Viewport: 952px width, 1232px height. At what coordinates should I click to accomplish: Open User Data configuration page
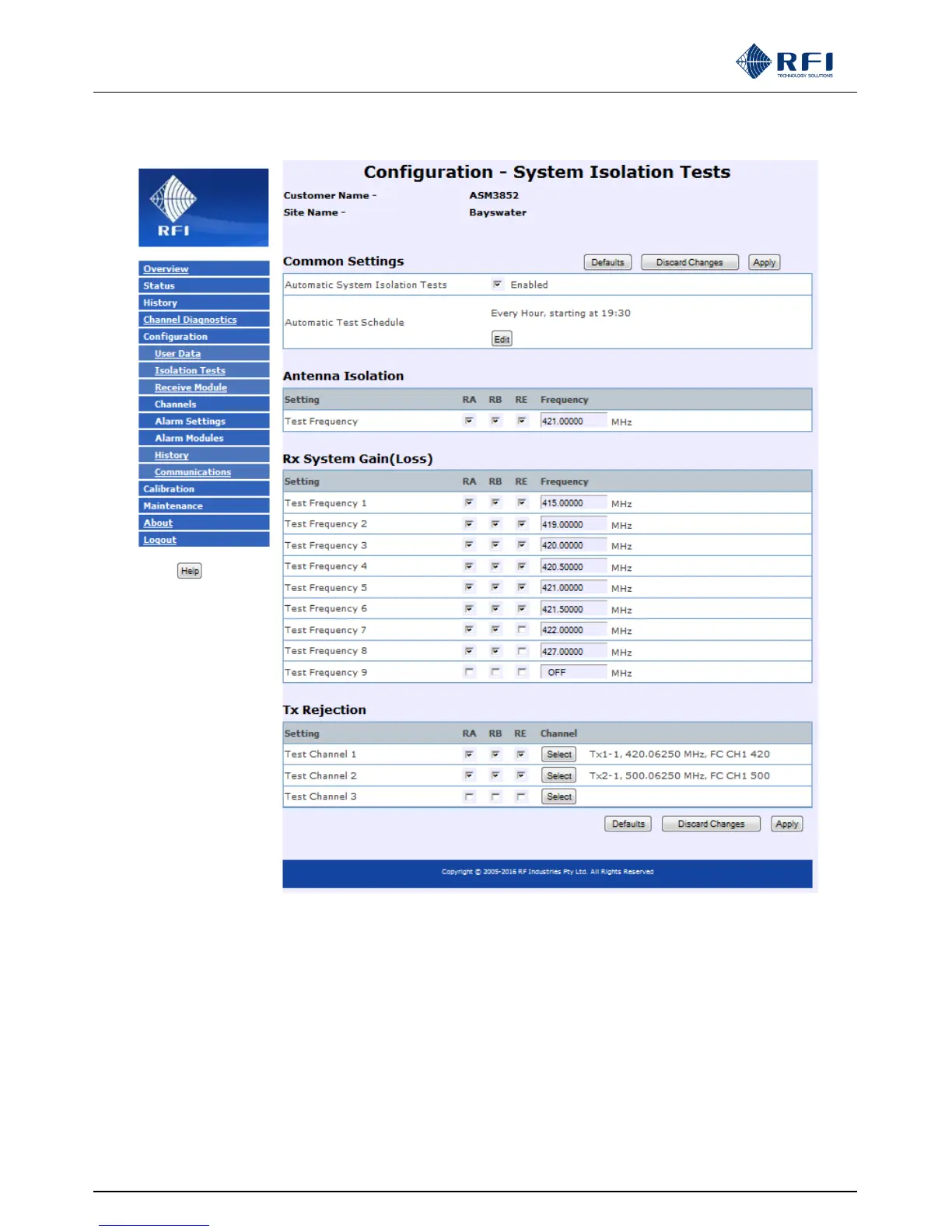[177, 354]
